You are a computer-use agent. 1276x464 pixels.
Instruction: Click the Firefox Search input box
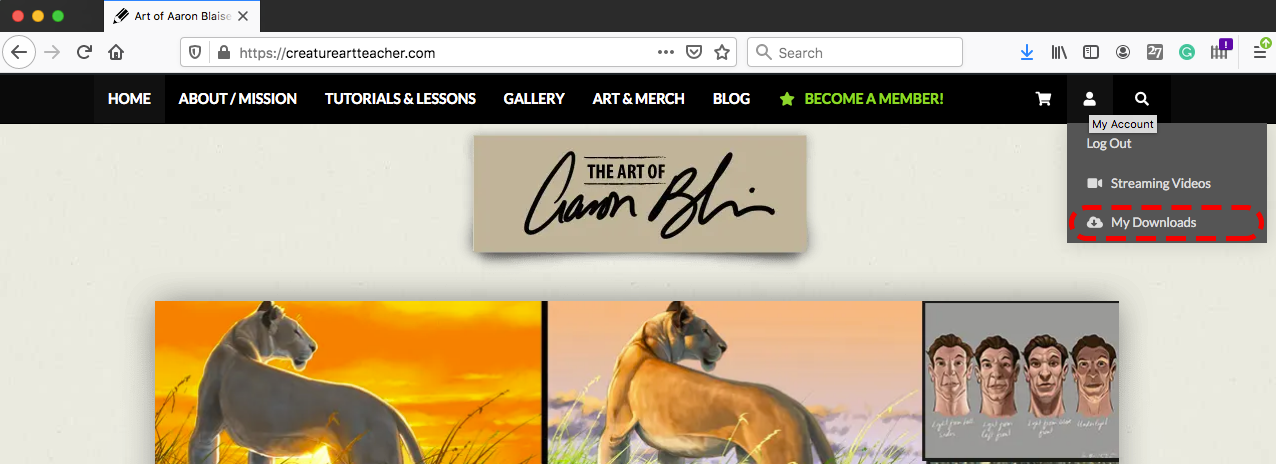coord(855,52)
